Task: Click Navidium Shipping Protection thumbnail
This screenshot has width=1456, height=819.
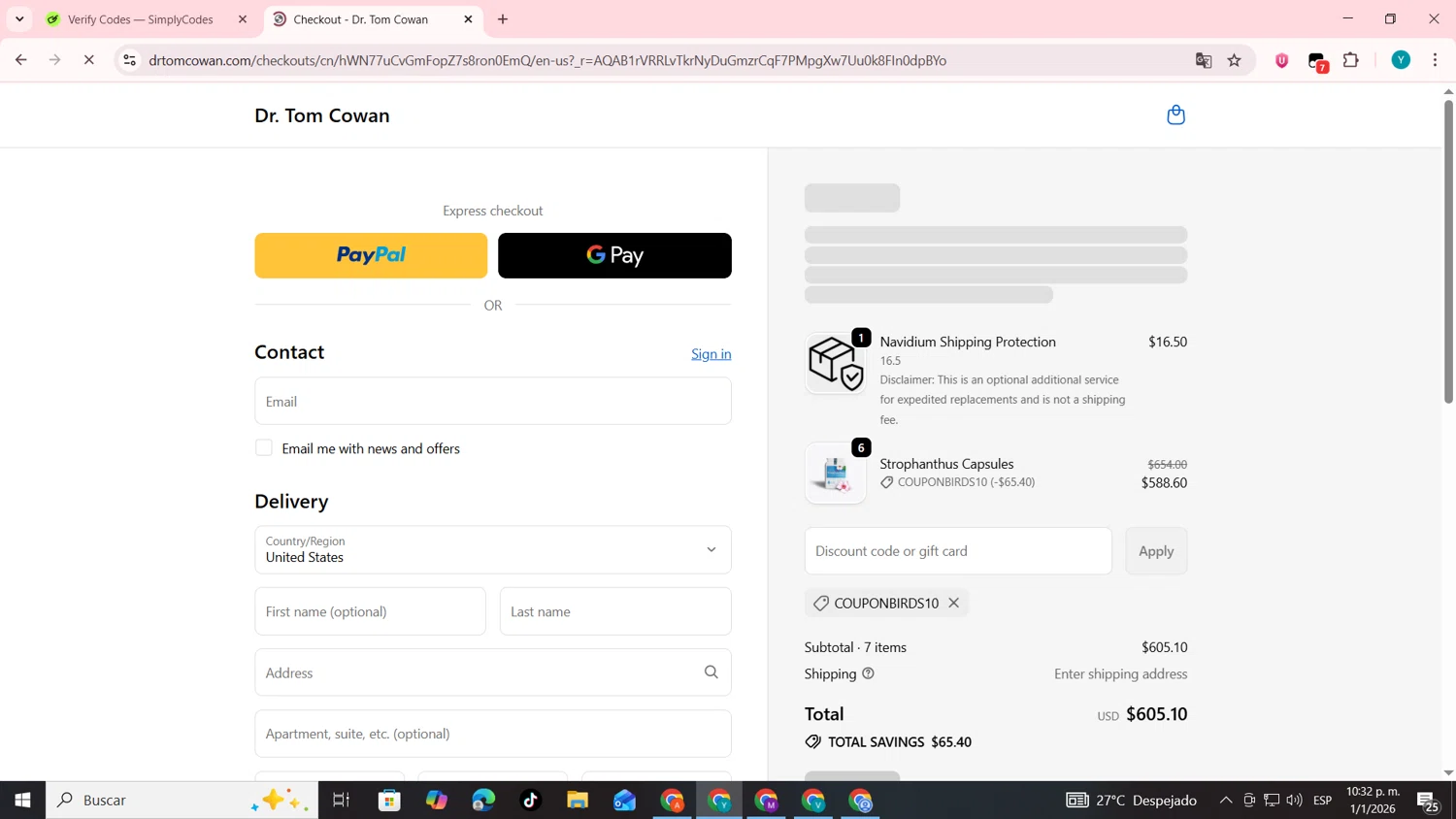Action: pyautogui.click(x=836, y=363)
